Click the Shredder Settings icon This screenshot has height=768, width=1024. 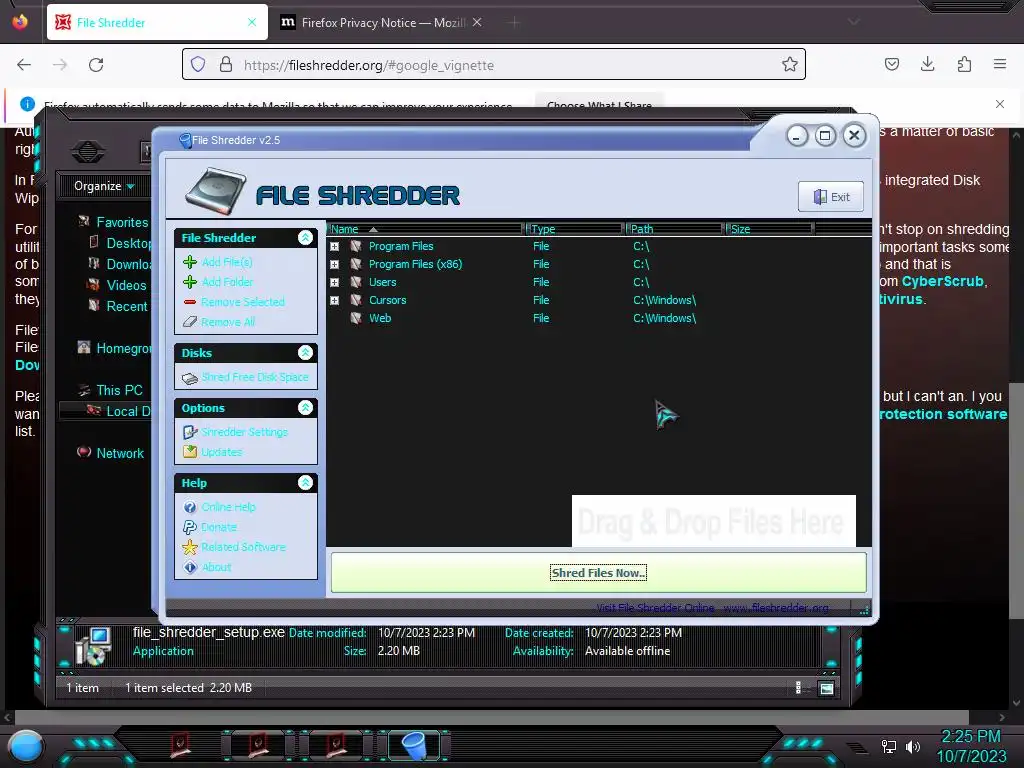pyautogui.click(x=190, y=432)
